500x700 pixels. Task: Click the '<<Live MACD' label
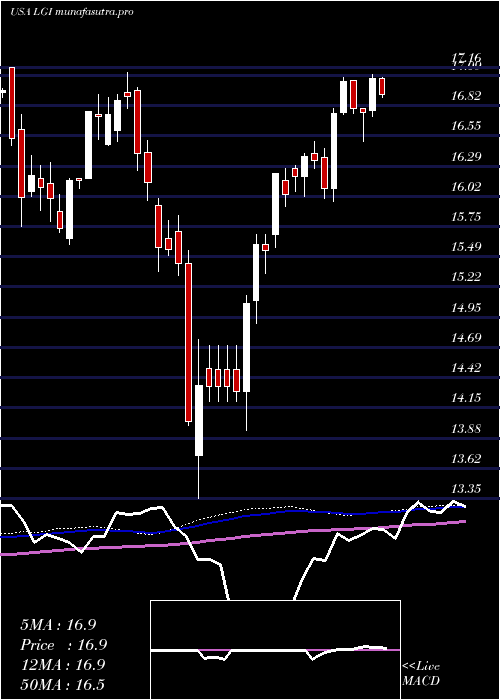point(421,674)
